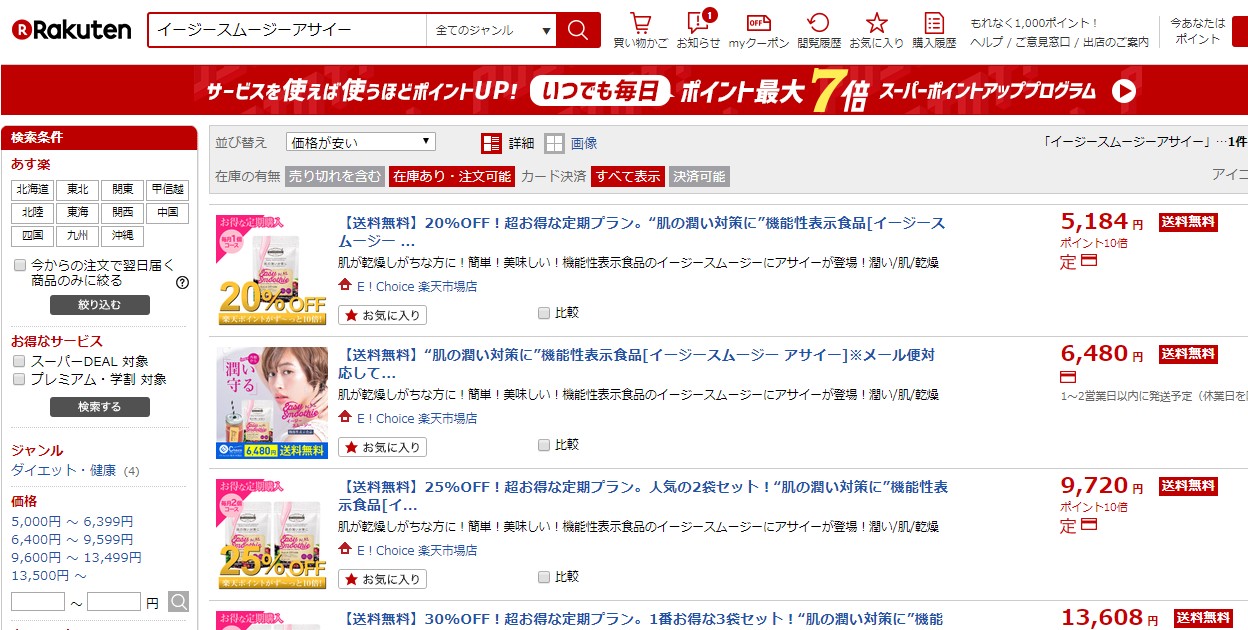Open 25%OFF 2袋セット product title
Viewport: 1248px width, 630px height.
click(x=642, y=496)
